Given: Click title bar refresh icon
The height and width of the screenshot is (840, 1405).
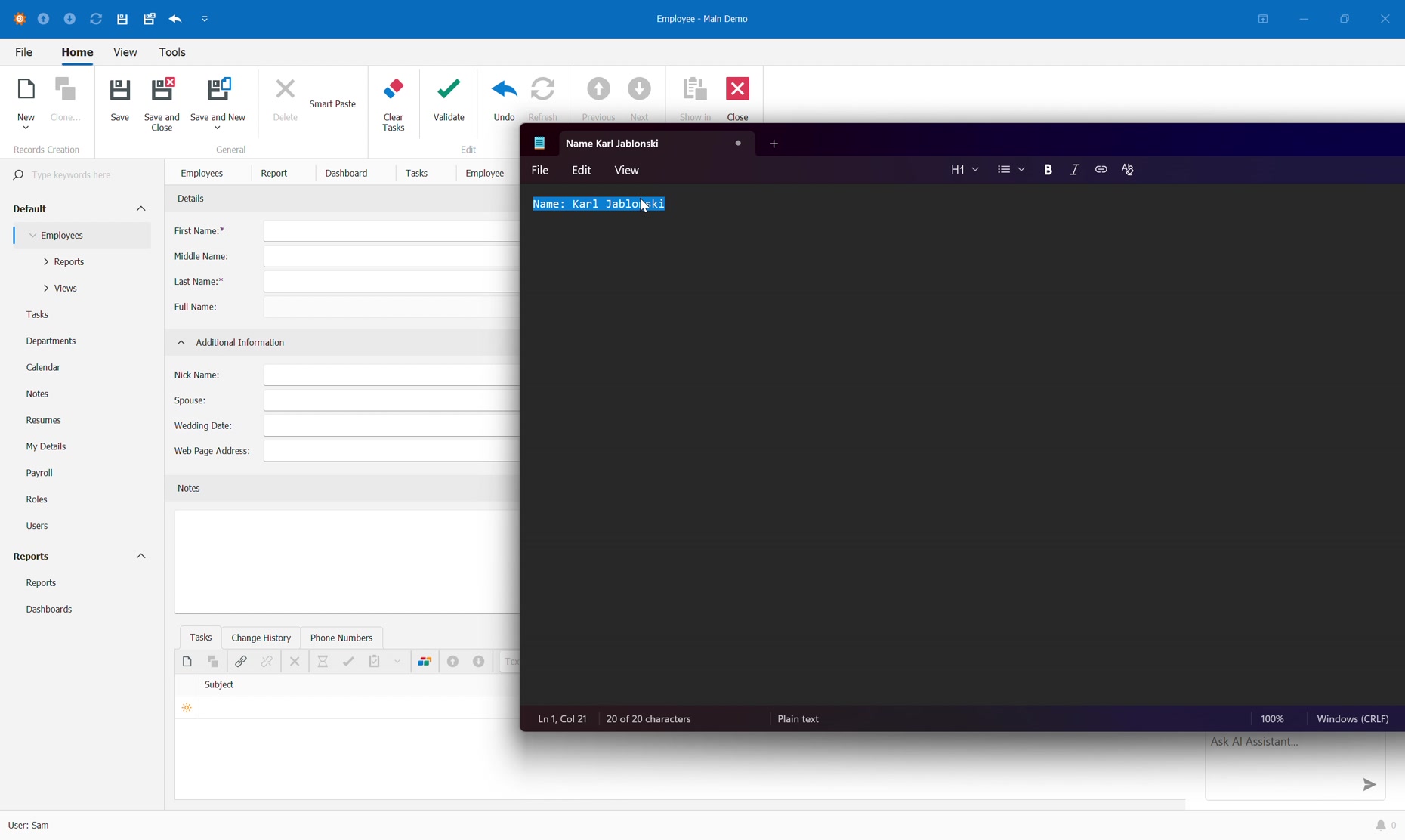Looking at the screenshot, I should click(x=96, y=19).
